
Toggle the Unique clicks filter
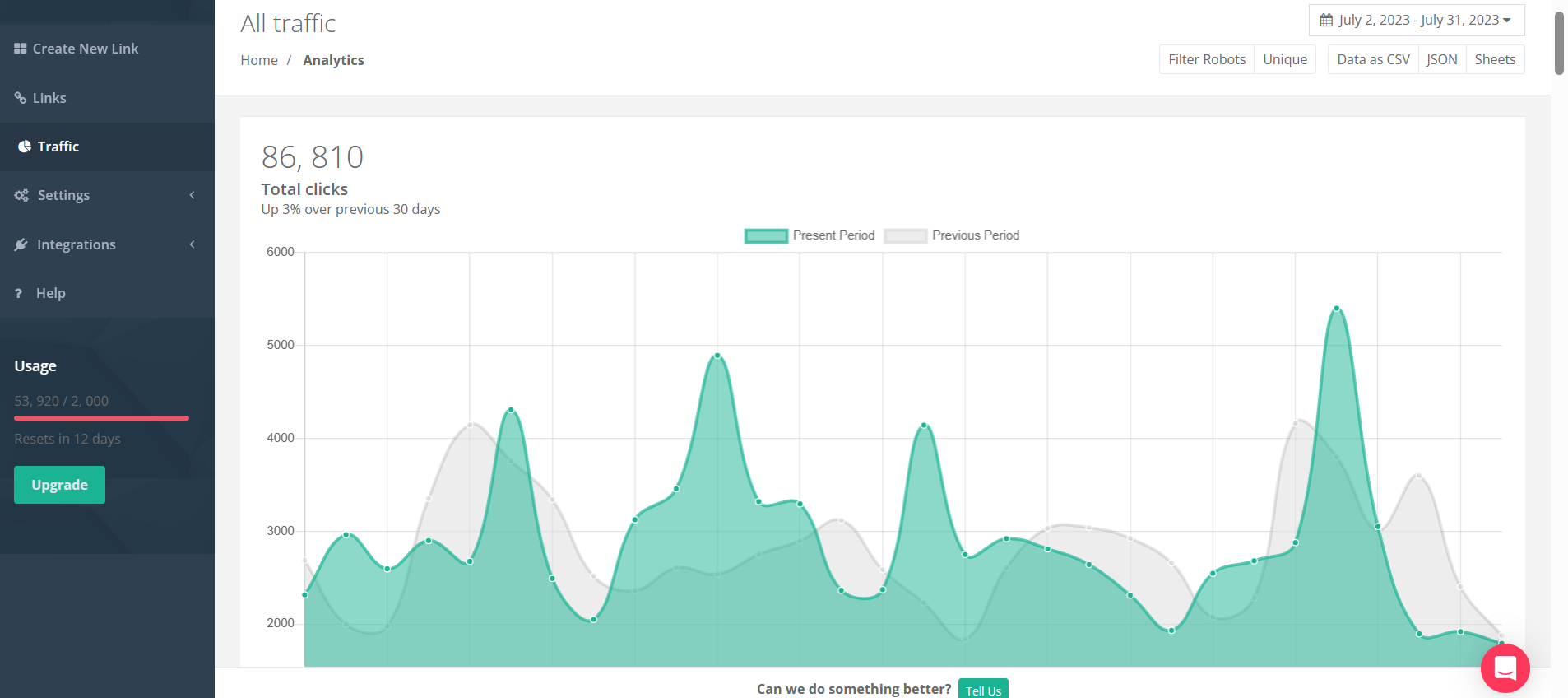(x=1285, y=59)
